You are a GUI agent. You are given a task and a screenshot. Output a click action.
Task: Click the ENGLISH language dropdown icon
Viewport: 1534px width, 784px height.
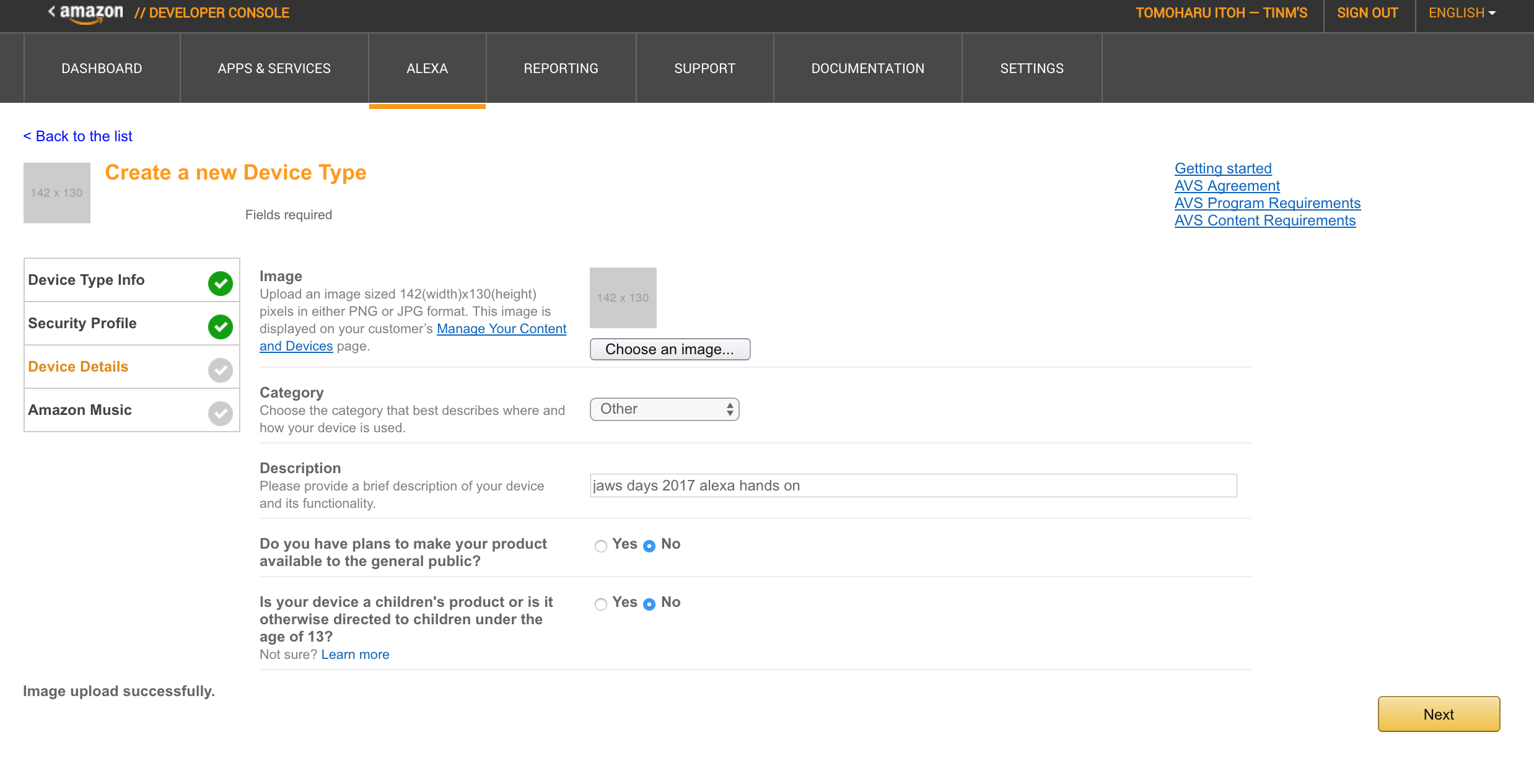click(1496, 13)
